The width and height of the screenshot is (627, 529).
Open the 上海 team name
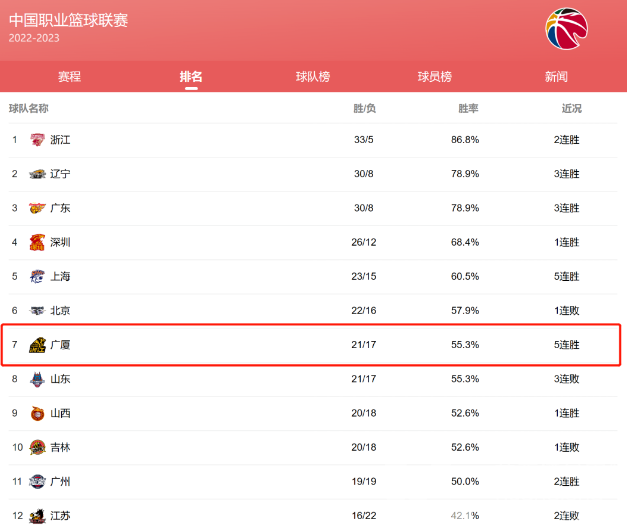[60, 276]
